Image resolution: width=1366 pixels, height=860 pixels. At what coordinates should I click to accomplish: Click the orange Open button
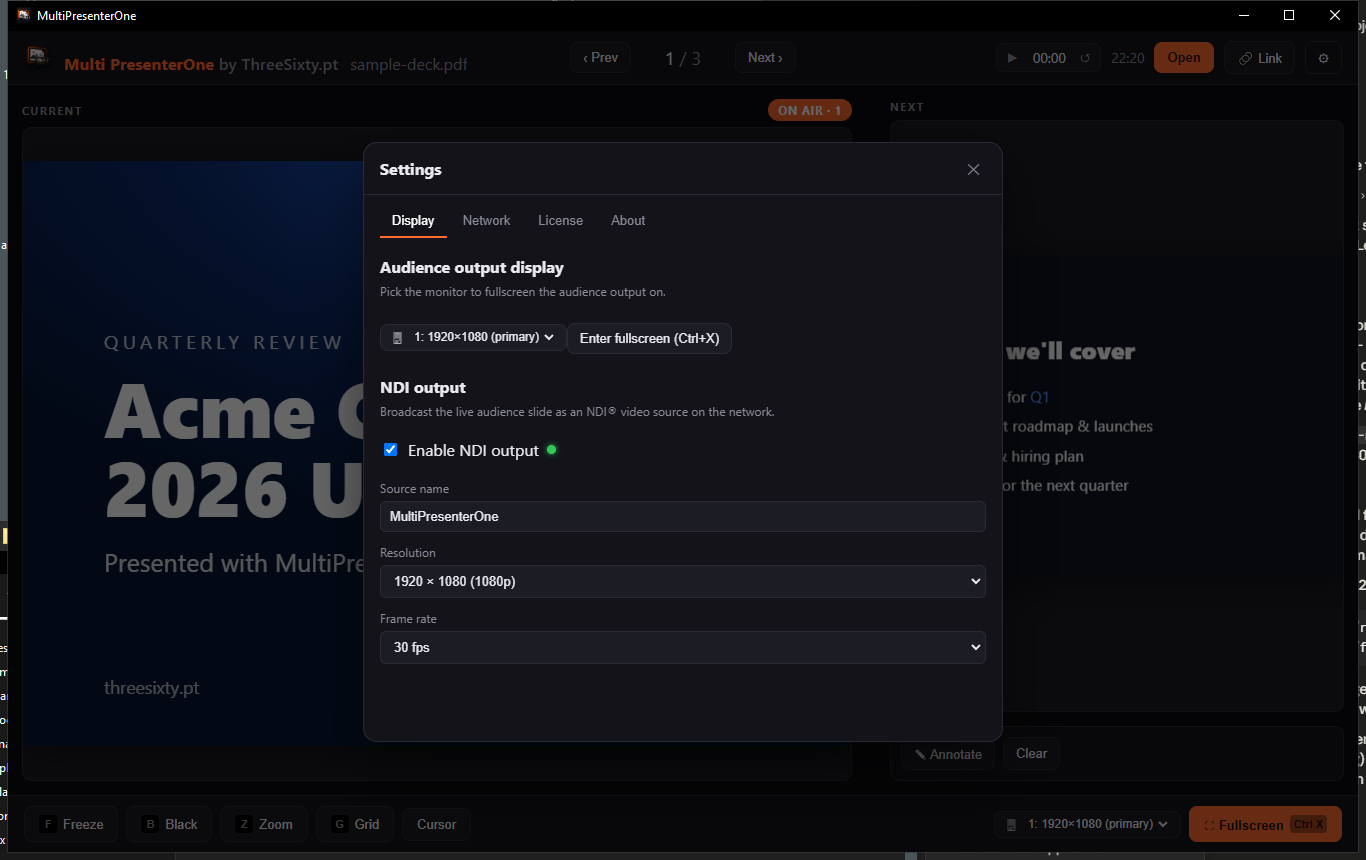1184,58
